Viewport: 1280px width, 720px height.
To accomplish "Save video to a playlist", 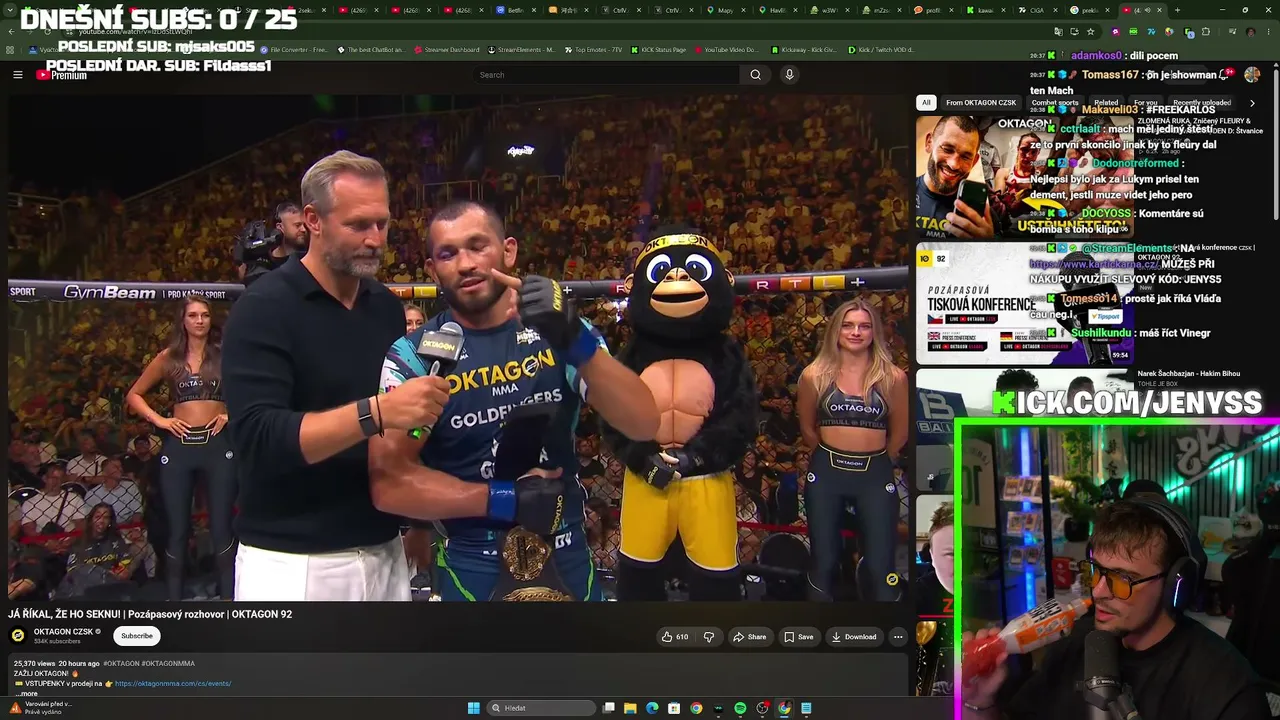I will (798, 637).
